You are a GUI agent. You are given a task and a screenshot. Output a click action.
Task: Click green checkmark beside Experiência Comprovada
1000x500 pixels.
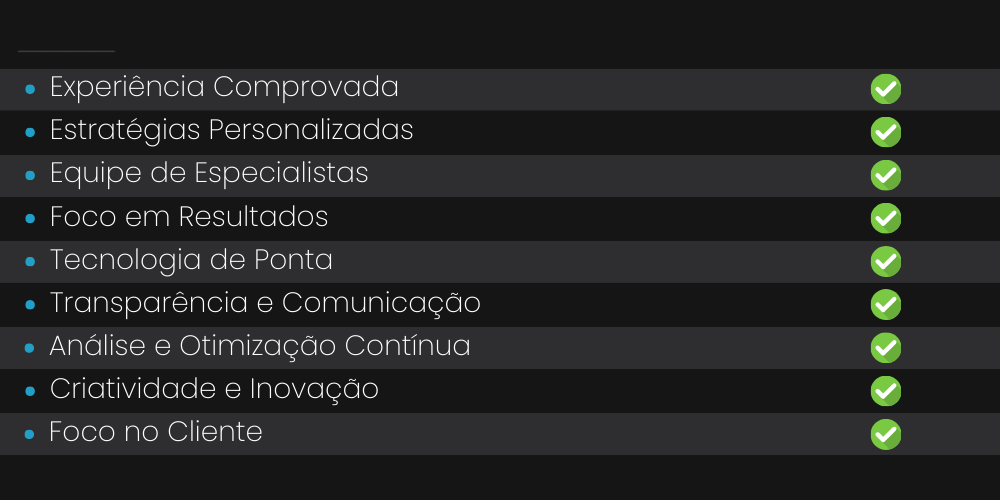click(886, 89)
